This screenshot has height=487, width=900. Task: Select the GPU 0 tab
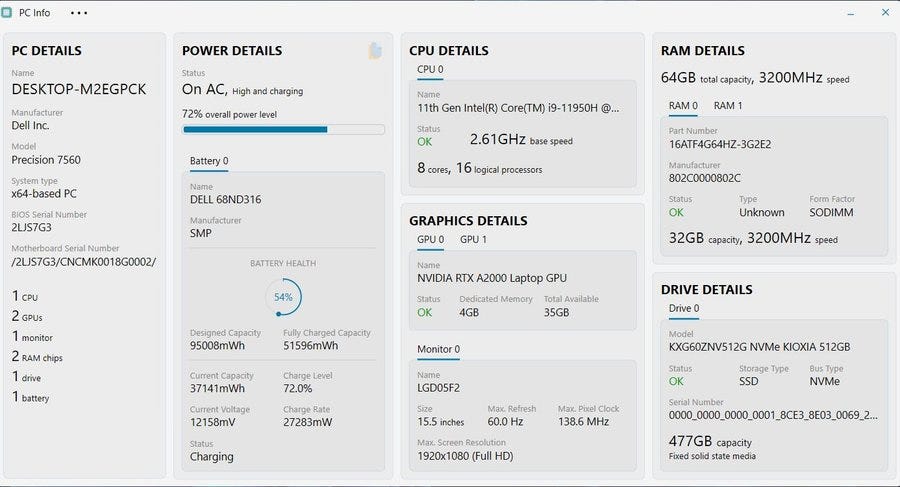point(430,240)
